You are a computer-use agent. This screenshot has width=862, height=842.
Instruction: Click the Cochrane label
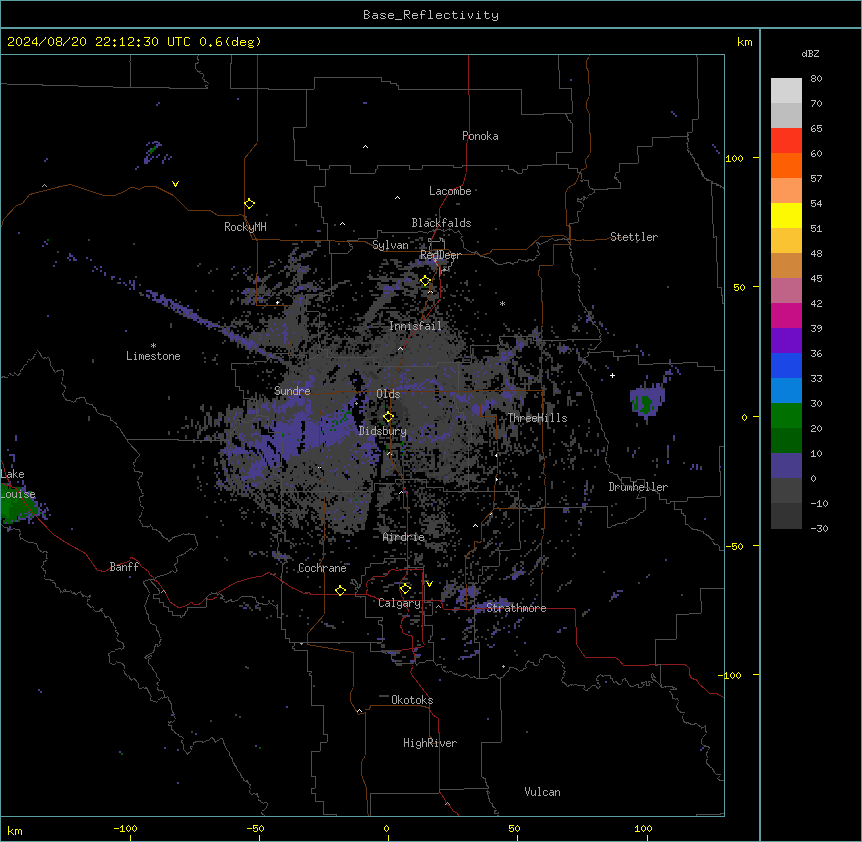[322, 568]
